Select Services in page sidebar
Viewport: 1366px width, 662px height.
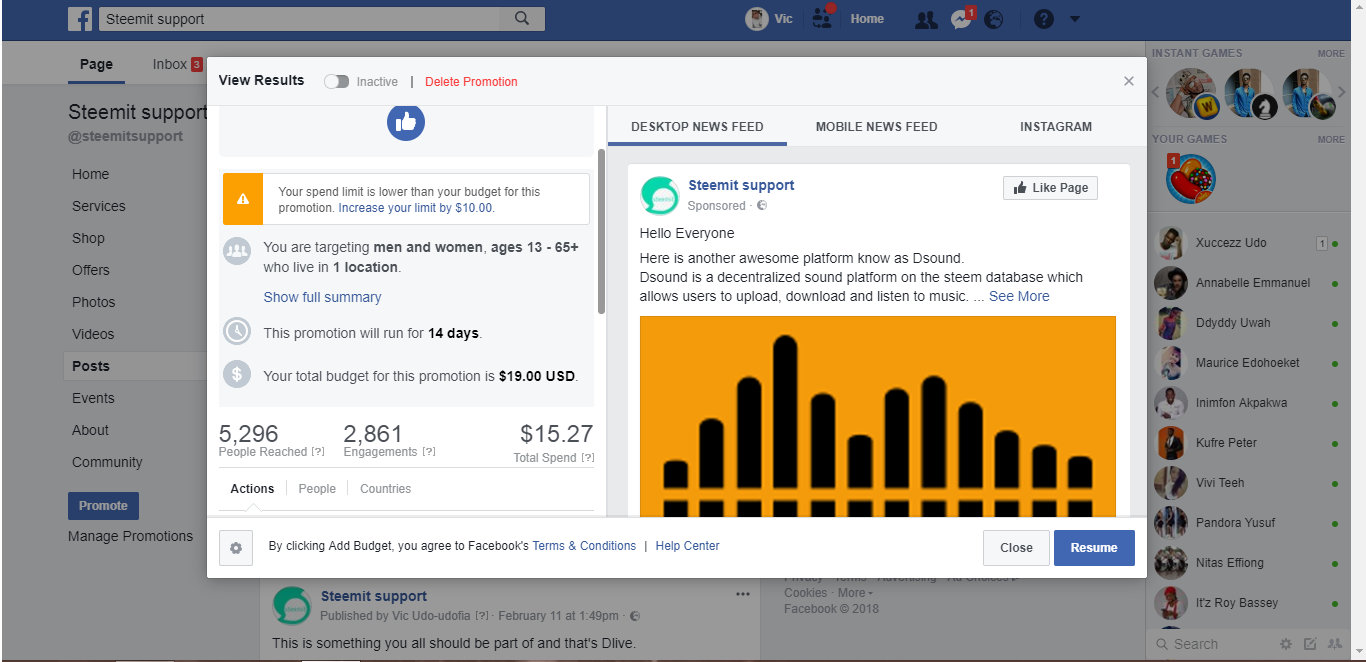point(99,206)
